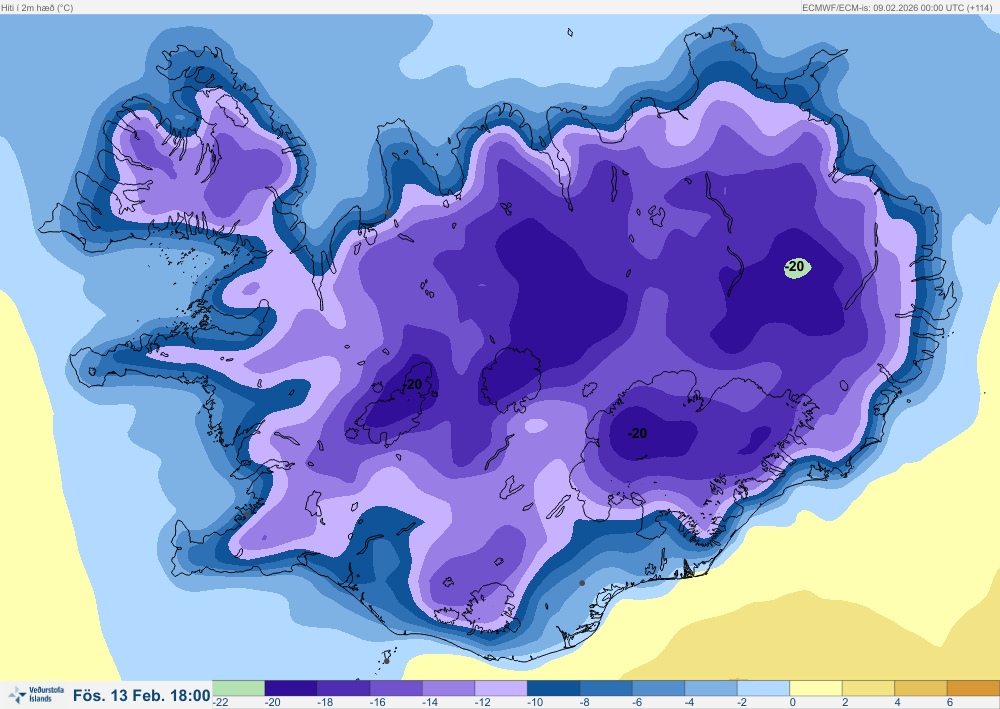Pick the legend swatch between 4 and 6
The image size is (1000, 709).
[921, 688]
